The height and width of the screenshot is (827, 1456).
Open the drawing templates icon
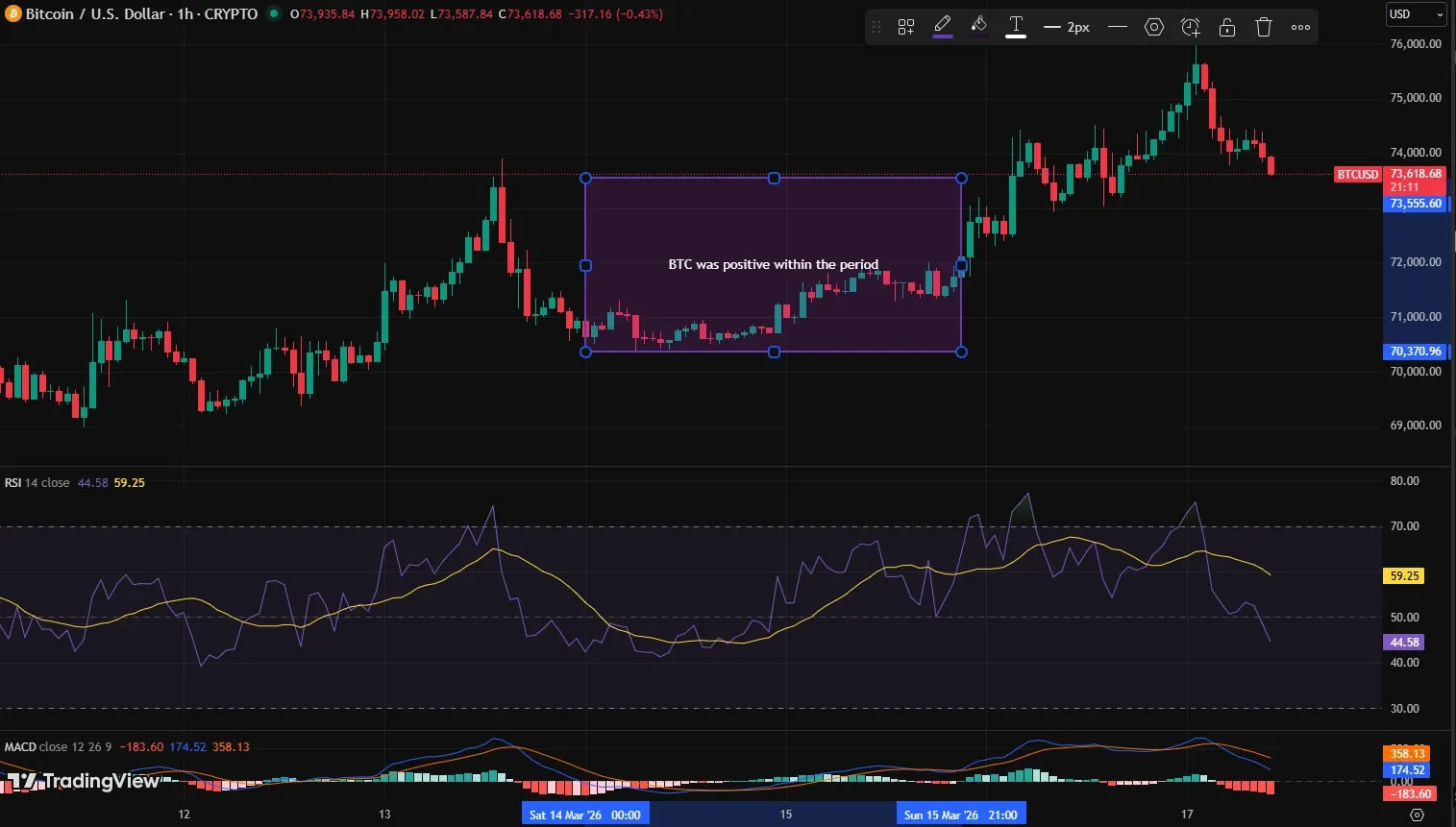tap(906, 27)
